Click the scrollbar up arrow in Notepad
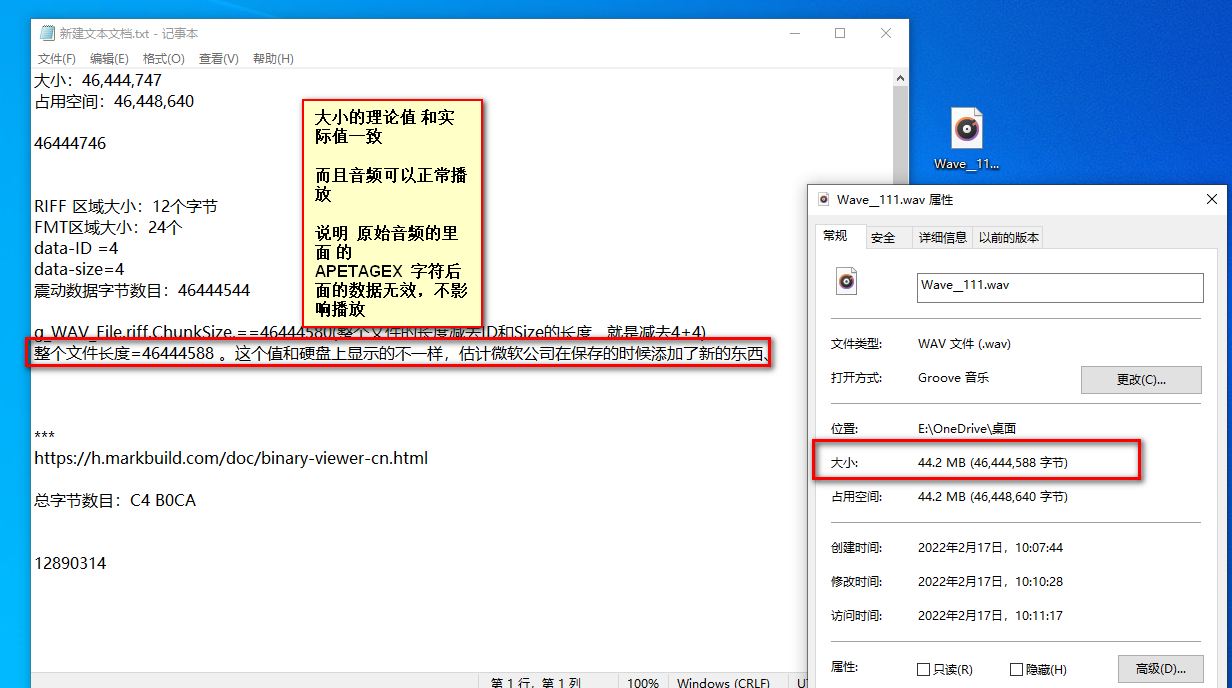Image resolution: width=1232 pixels, height=688 pixels. 900,76
